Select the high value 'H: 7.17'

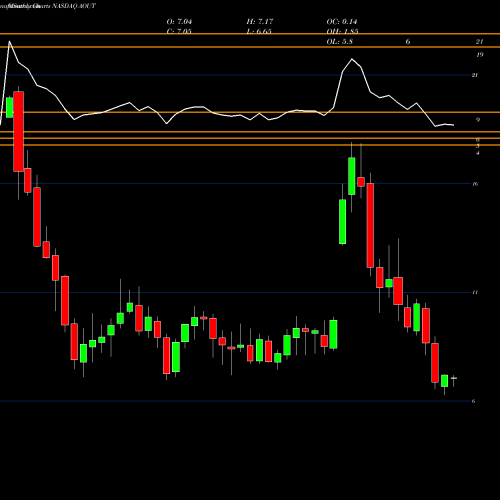[260, 22]
